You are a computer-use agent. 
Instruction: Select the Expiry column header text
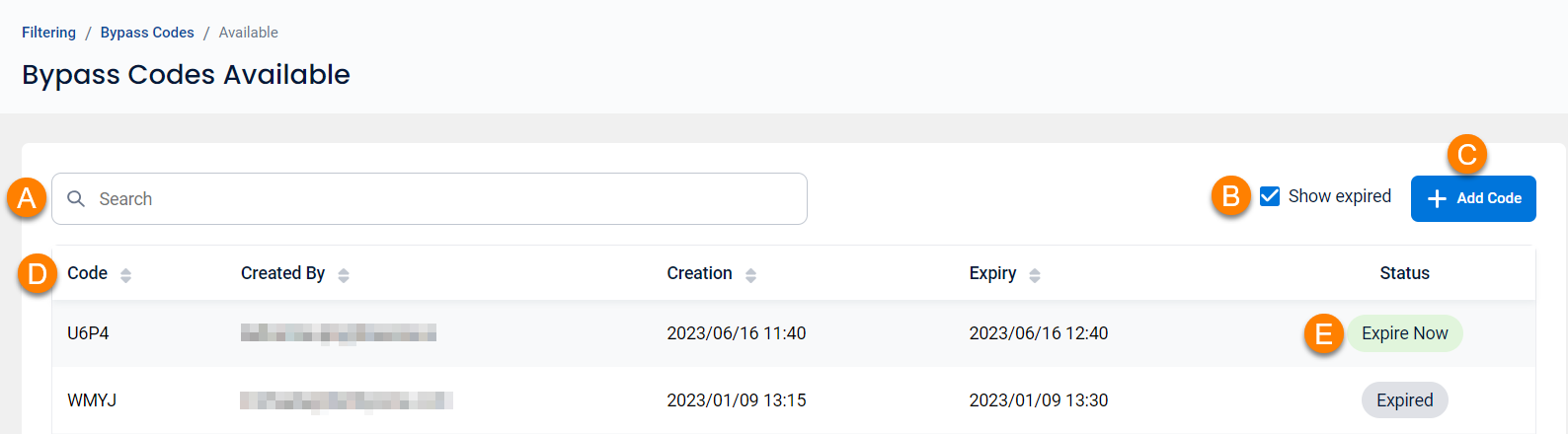(992, 273)
